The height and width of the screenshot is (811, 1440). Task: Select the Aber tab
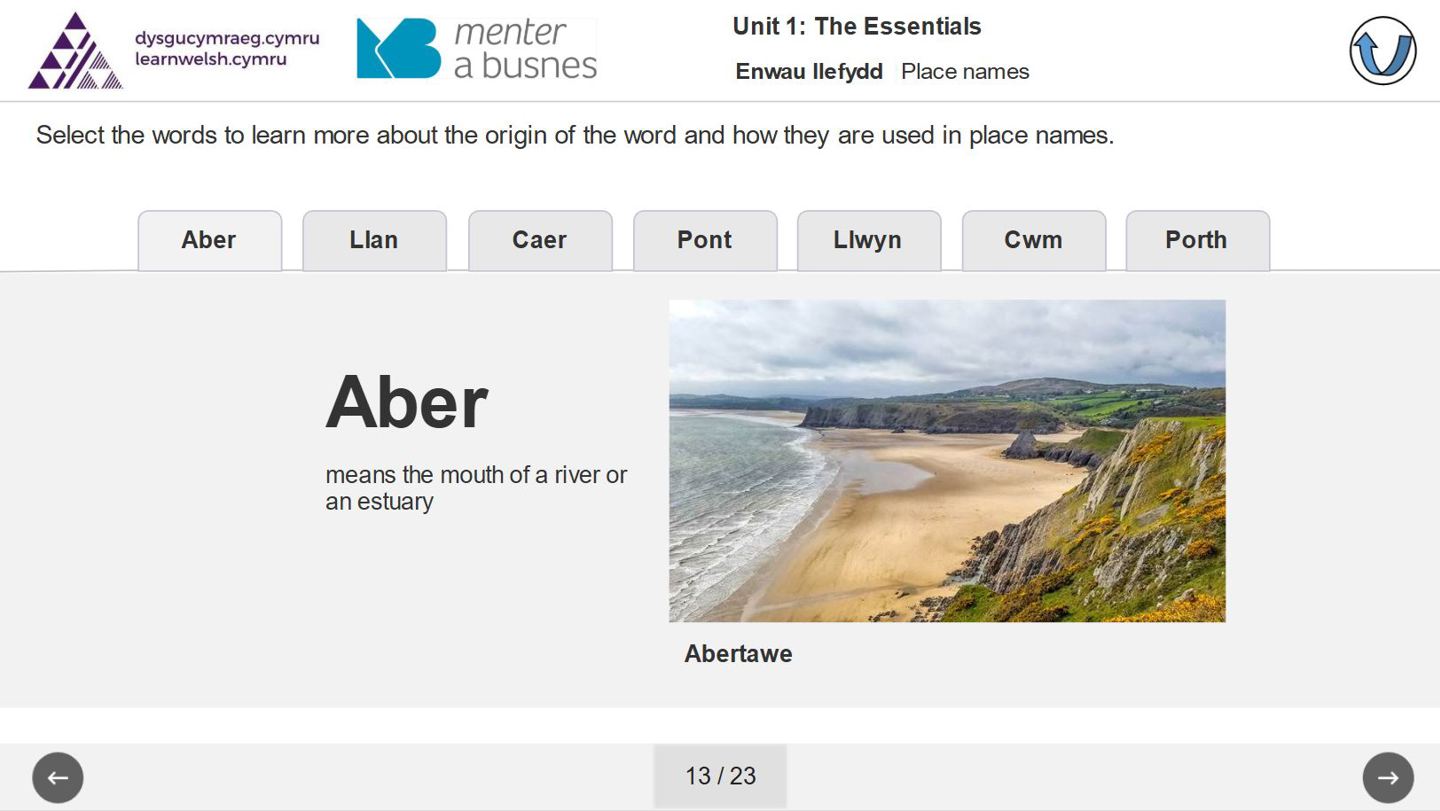click(x=209, y=240)
